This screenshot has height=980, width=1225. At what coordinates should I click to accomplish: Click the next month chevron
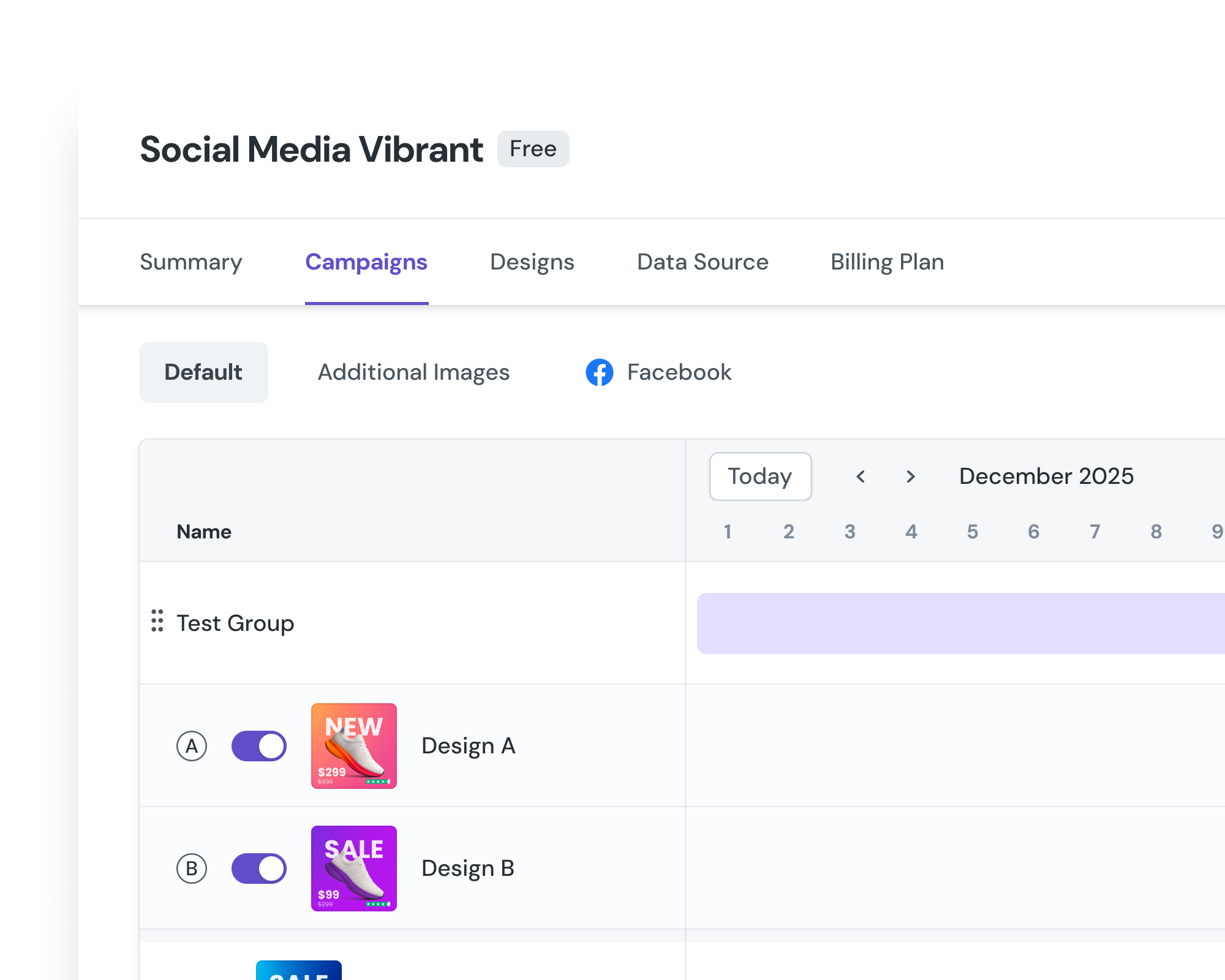point(911,477)
